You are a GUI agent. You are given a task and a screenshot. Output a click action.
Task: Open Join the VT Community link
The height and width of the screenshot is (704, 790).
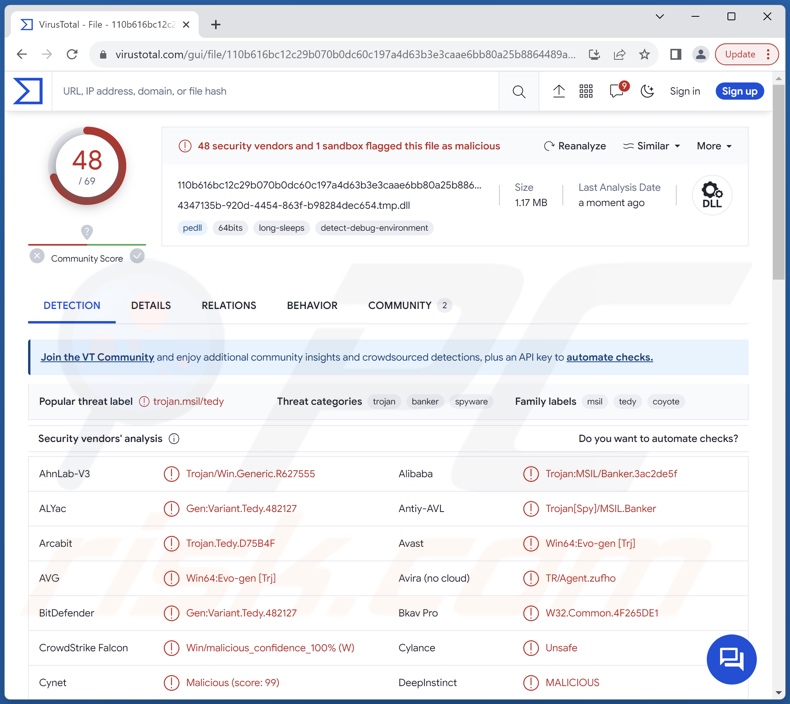(x=97, y=357)
